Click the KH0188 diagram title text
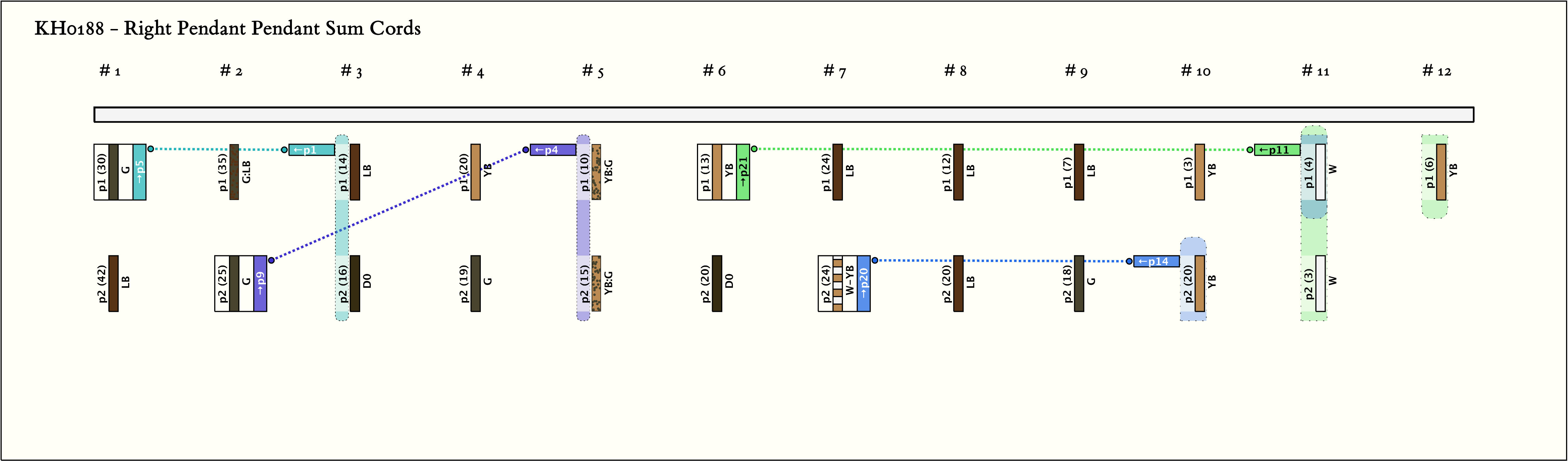Viewport: 1568px width, 461px height. tap(227, 28)
